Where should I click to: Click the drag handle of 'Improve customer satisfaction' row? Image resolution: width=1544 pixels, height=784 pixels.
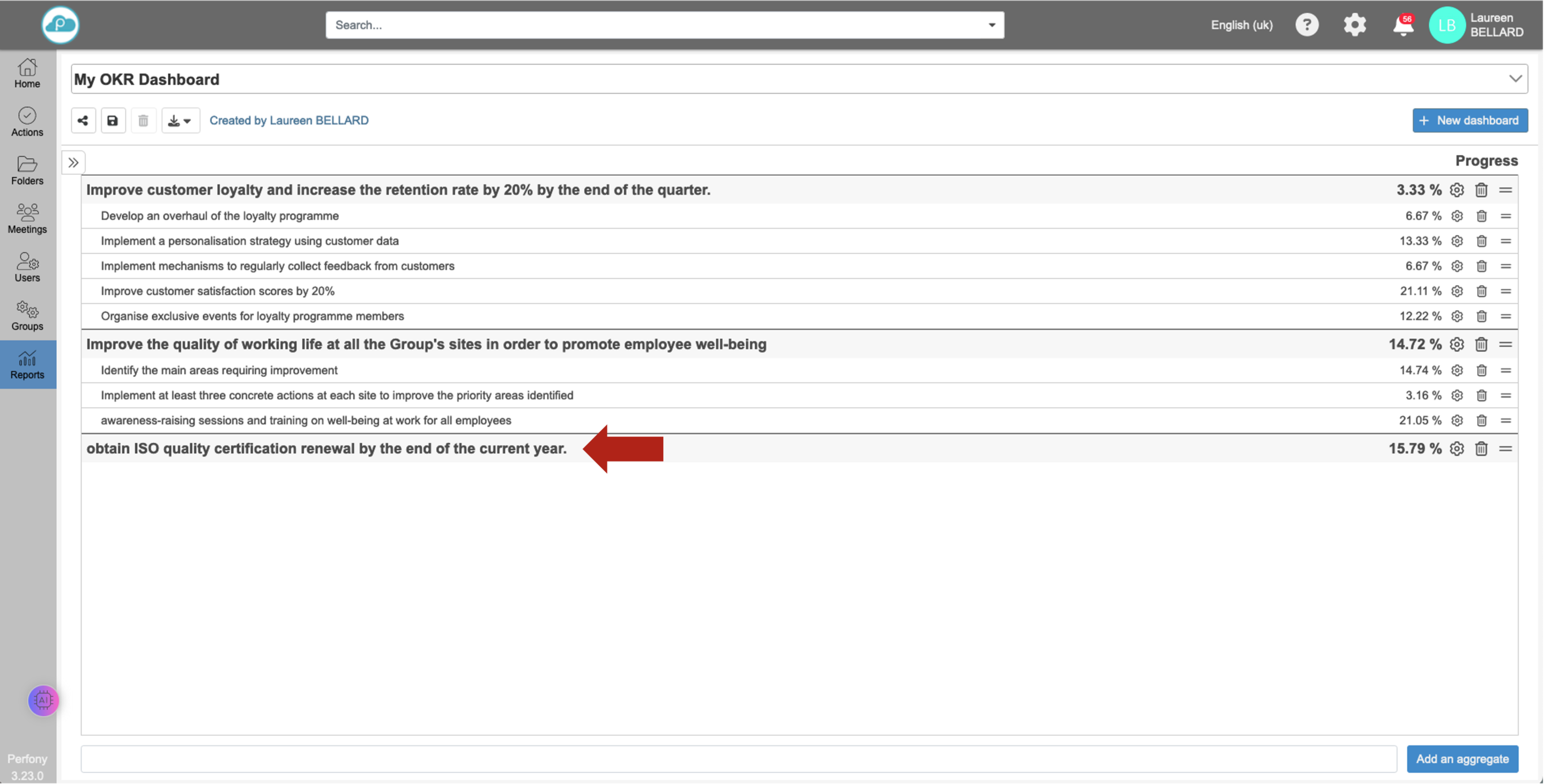coord(1505,291)
